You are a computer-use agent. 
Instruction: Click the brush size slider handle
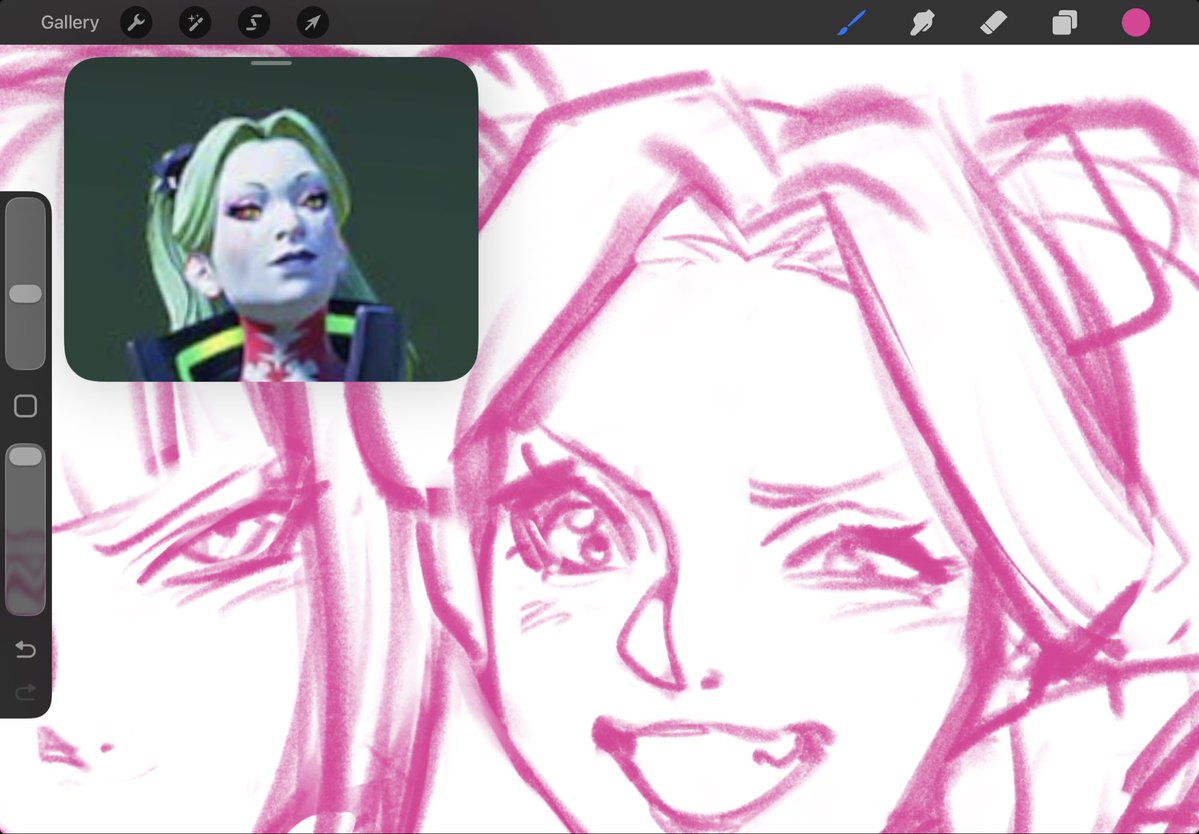tap(25, 294)
